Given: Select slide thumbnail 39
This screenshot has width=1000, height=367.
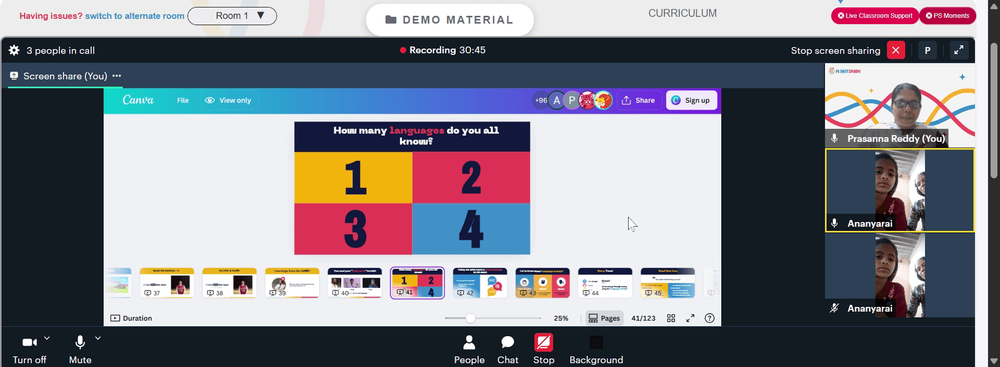Looking at the screenshot, I should point(292,283).
